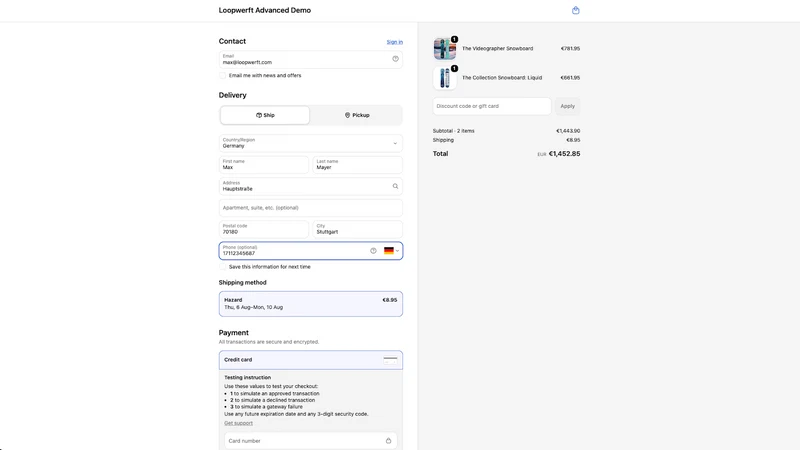Viewport: 800px width, 450px height.
Task: Click the German flag icon
Action: click(389, 251)
